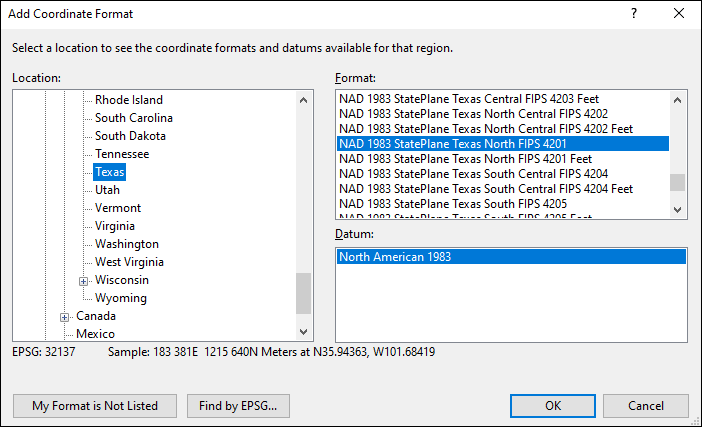Select Texas in Location tree

(x=109, y=172)
